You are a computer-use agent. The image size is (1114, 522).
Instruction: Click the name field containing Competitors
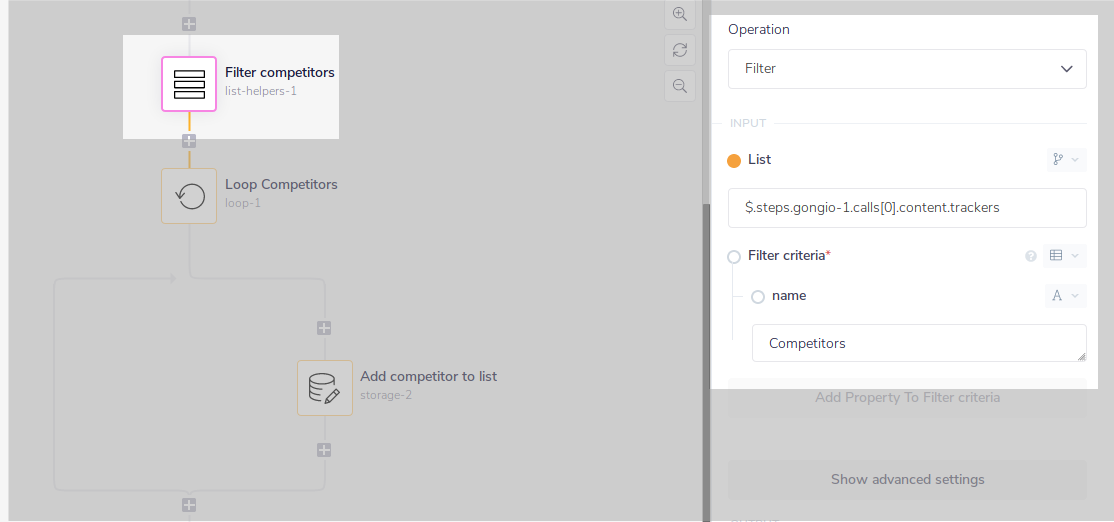pyautogui.click(x=918, y=343)
